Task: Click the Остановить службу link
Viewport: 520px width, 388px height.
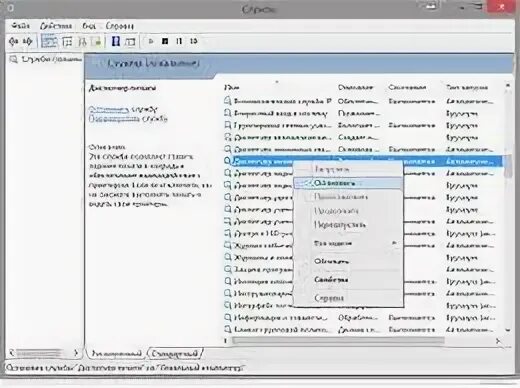Action: [x=109, y=109]
